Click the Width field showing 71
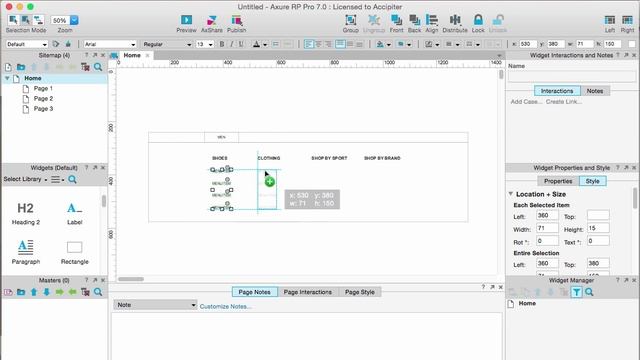Viewport: 640px width, 360px height. click(x=547, y=229)
